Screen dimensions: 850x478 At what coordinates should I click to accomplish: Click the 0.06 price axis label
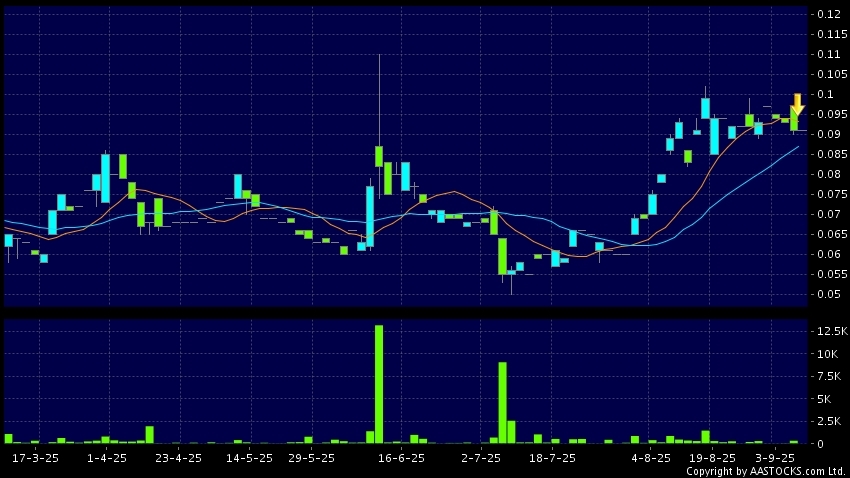[829, 254]
